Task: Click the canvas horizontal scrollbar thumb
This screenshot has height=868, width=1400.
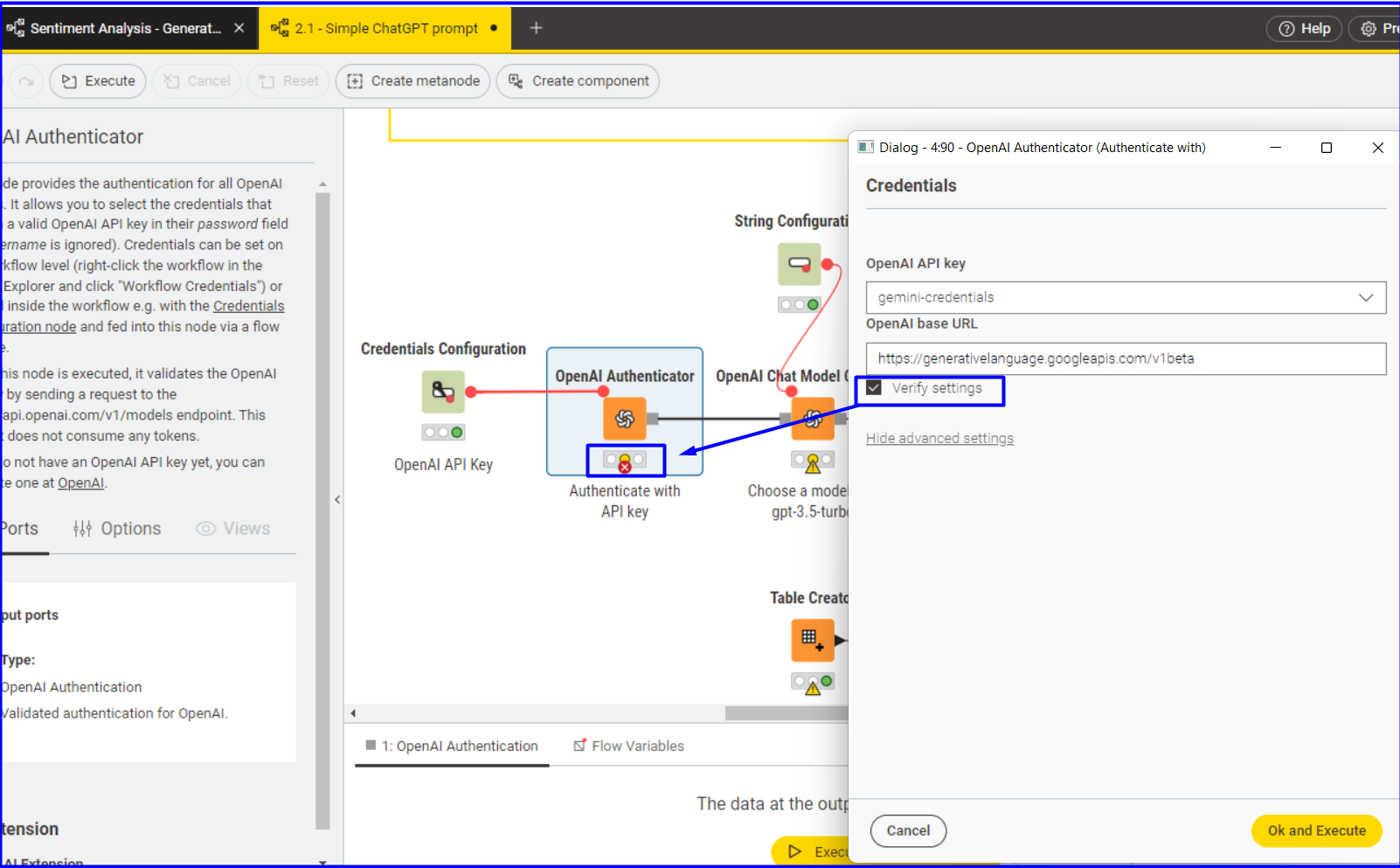Action: 787,713
